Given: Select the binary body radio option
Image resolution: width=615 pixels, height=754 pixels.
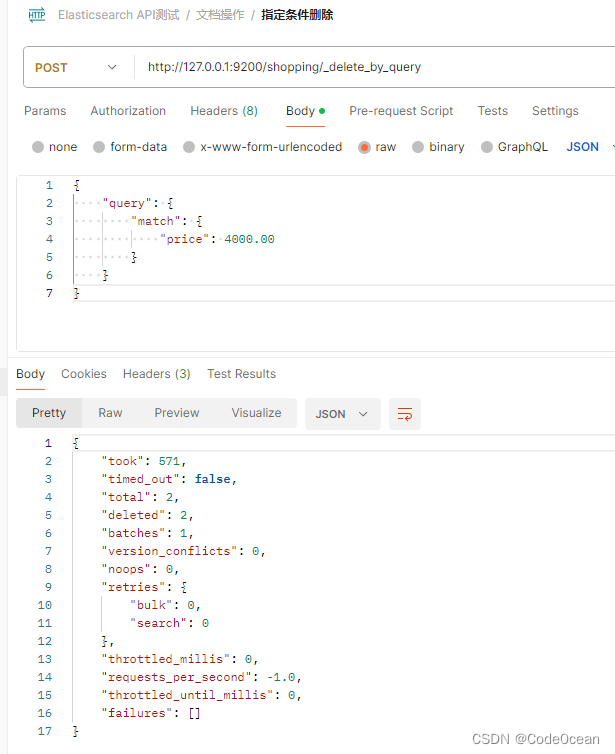Looking at the screenshot, I should click(418, 147).
